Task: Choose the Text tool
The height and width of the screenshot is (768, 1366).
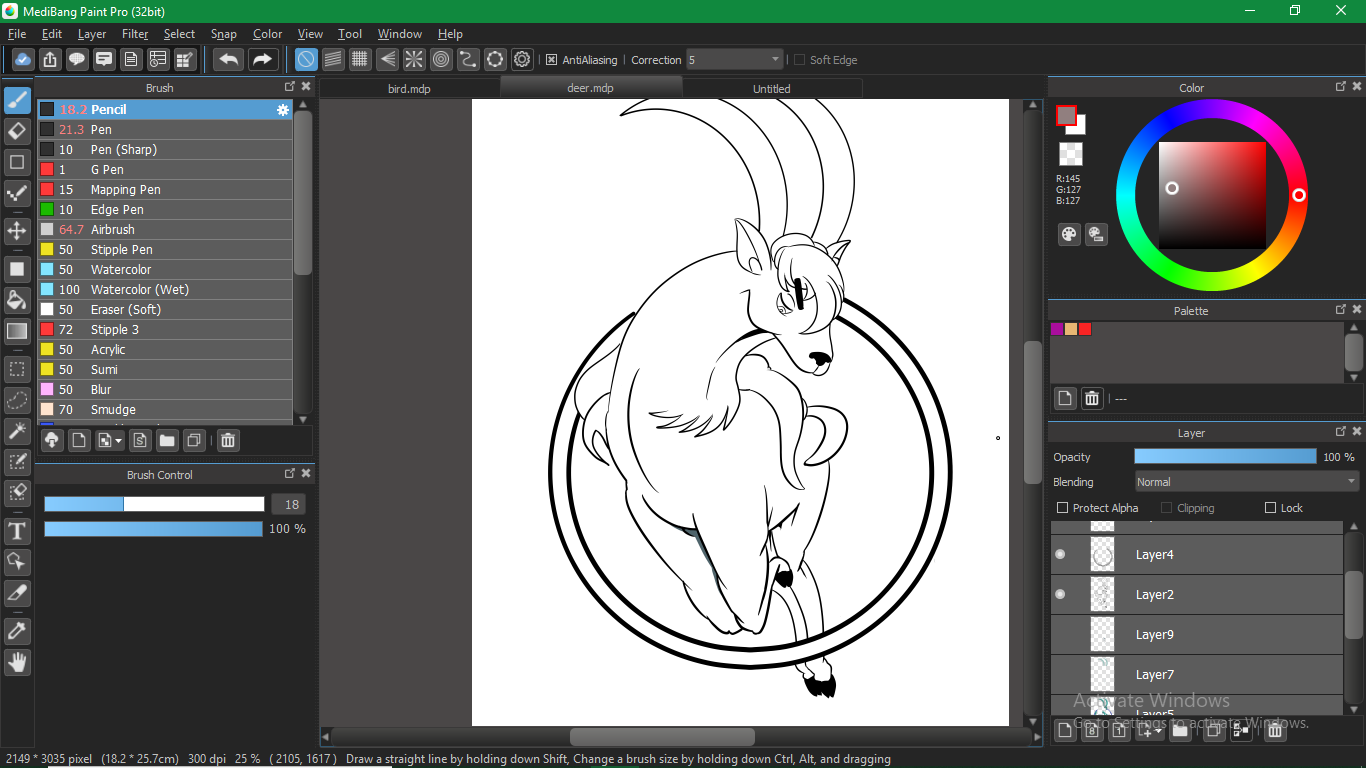Action: click(17, 531)
